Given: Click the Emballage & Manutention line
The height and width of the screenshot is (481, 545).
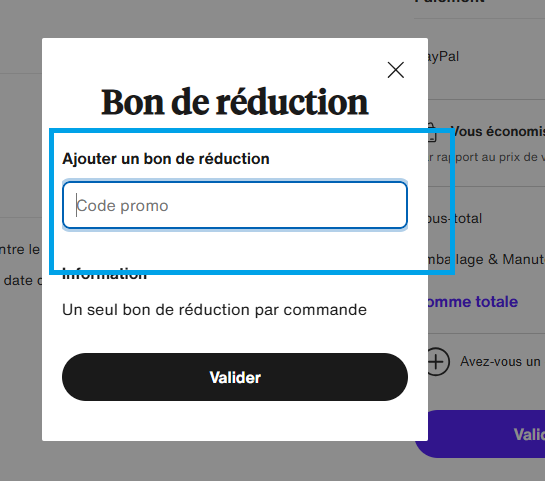Looking at the screenshot, I should point(486,260).
